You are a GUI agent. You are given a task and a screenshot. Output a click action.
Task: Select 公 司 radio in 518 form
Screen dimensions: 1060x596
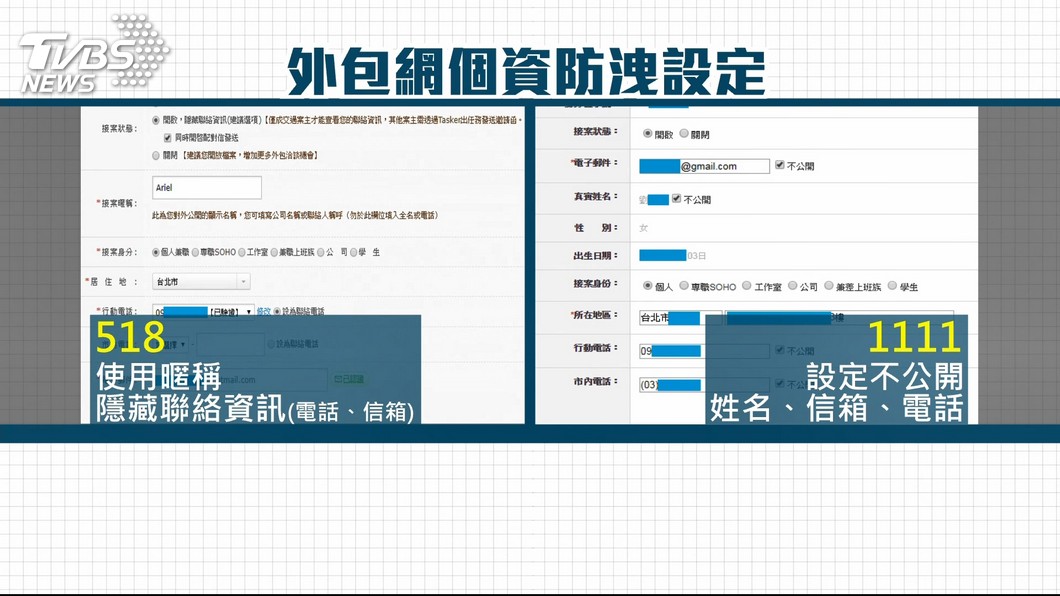point(321,252)
